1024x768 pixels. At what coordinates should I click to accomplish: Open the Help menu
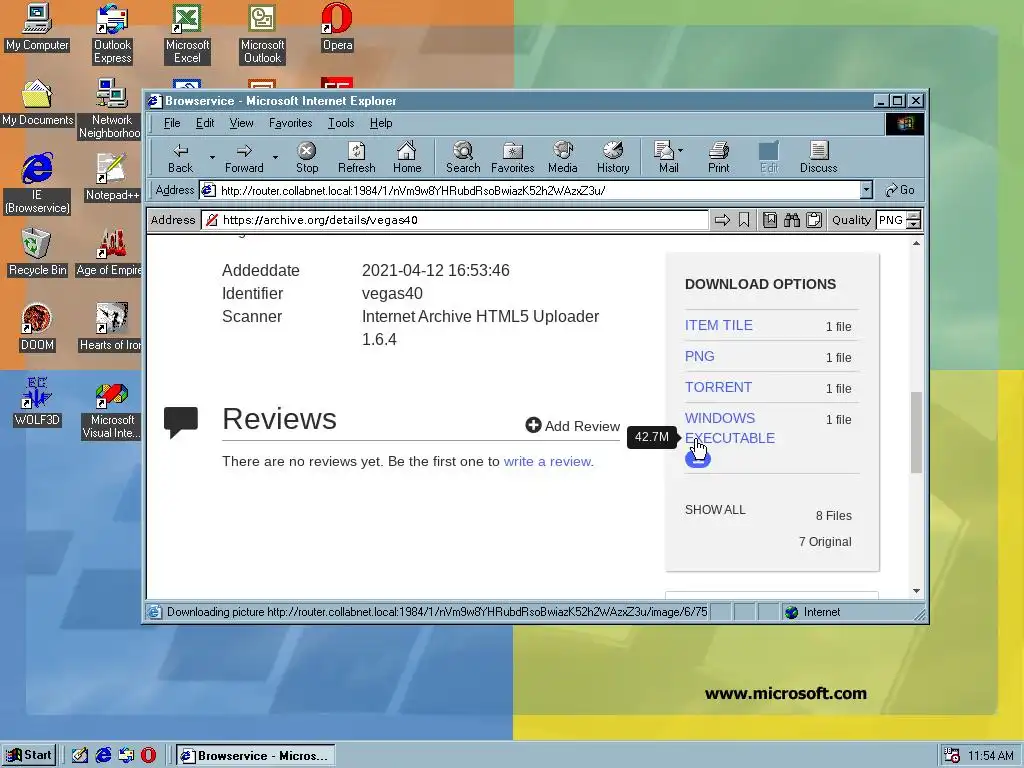tap(381, 123)
